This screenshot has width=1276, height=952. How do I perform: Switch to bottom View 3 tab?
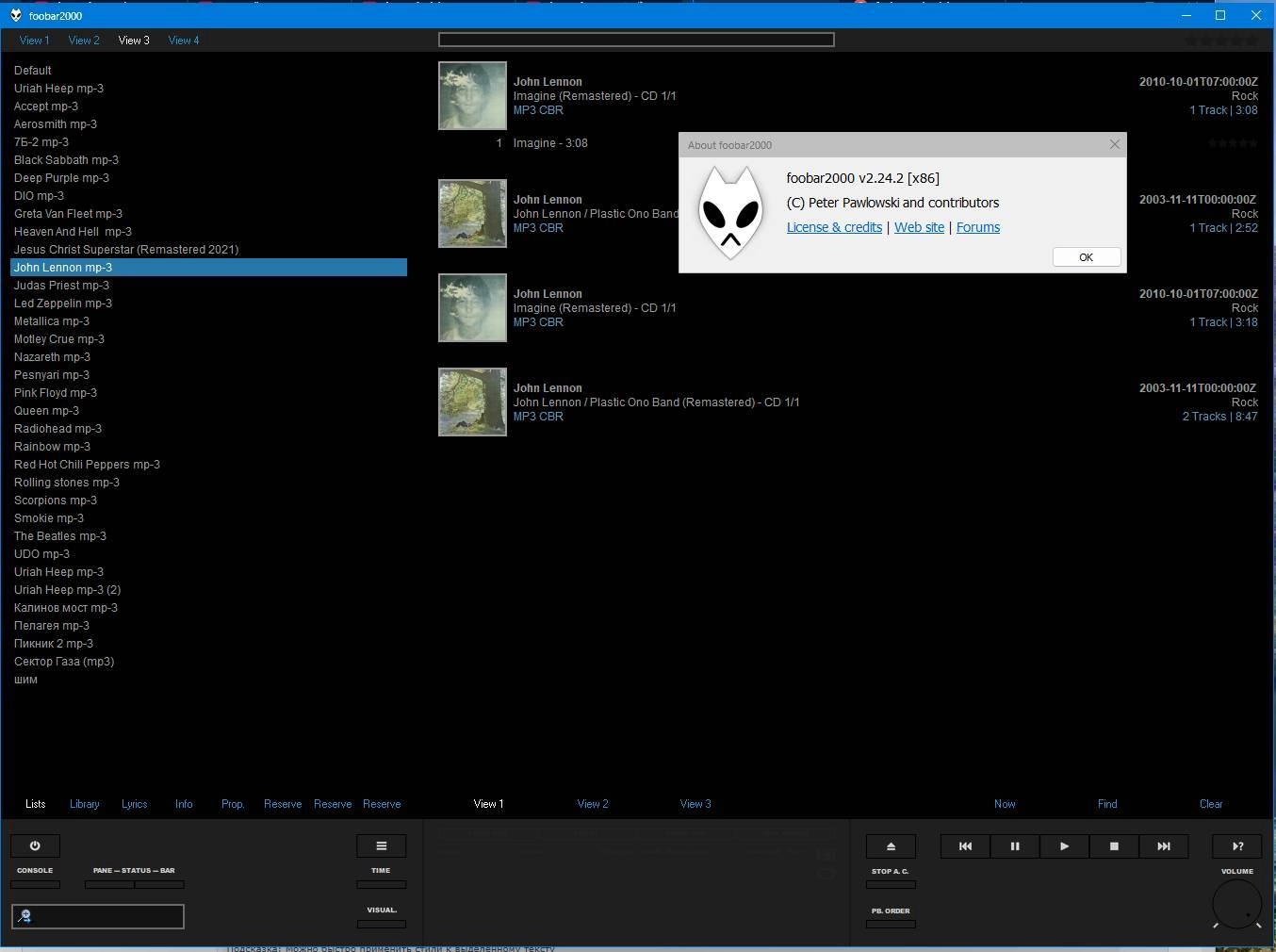pyautogui.click(x=695, y=804)
